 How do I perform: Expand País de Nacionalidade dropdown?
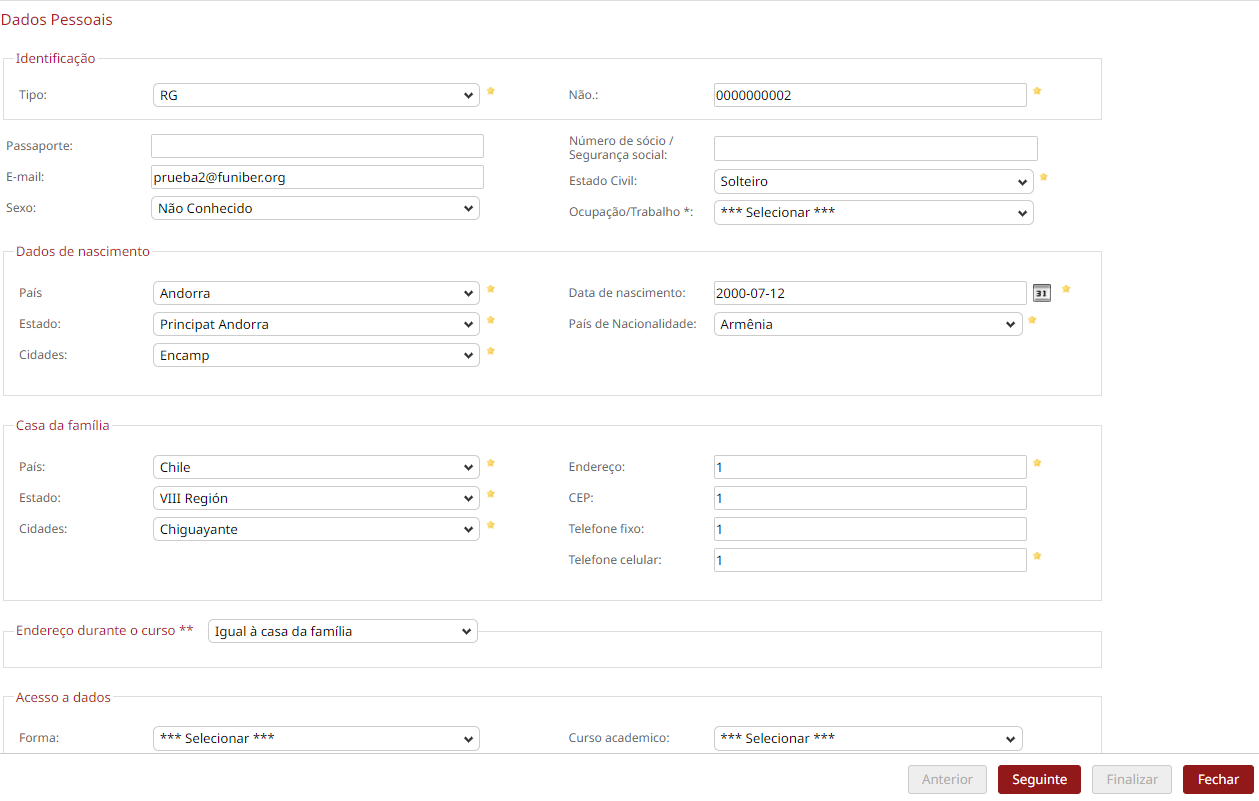coord(867,324)
